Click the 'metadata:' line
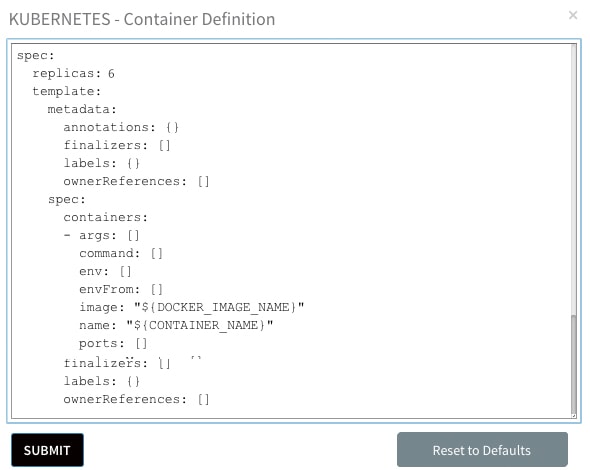The height and width of the screenshot is (470, 590). (x=82, y=110)
